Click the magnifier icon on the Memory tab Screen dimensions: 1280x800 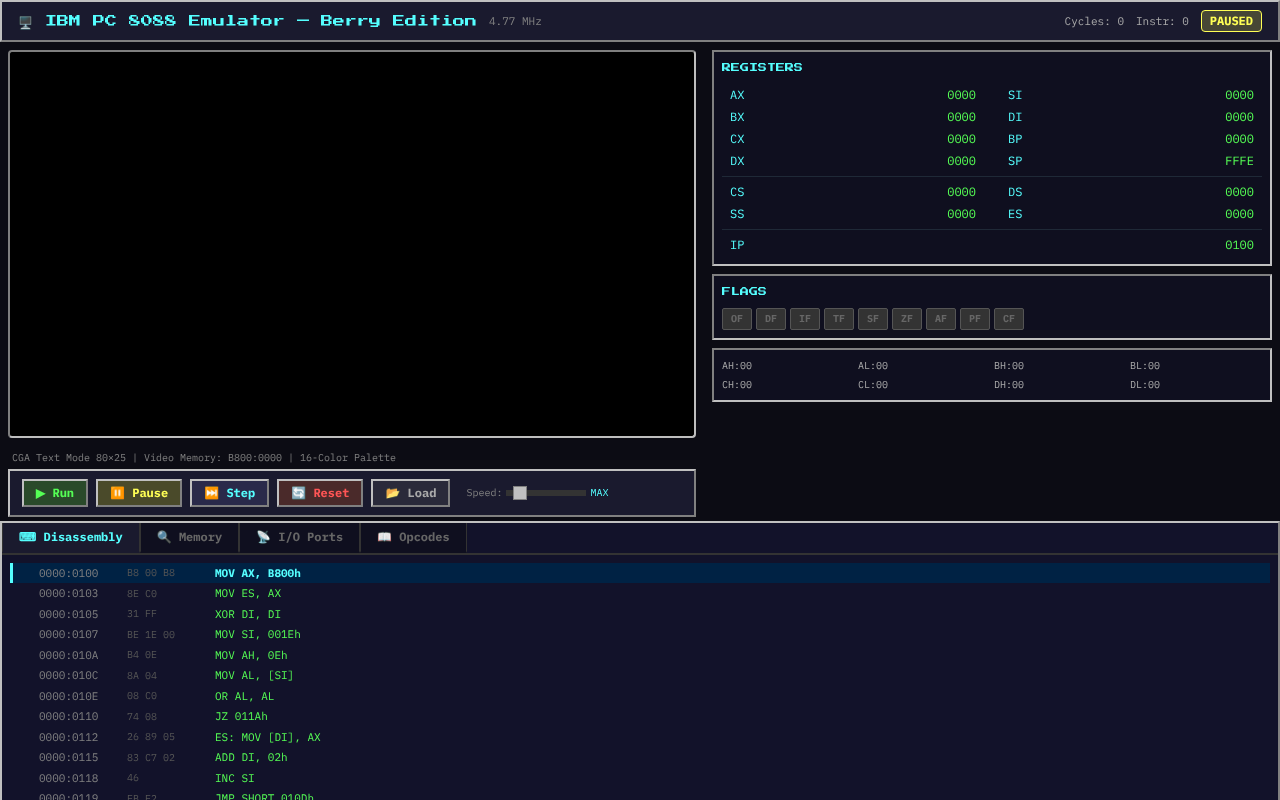coord(163,537)
